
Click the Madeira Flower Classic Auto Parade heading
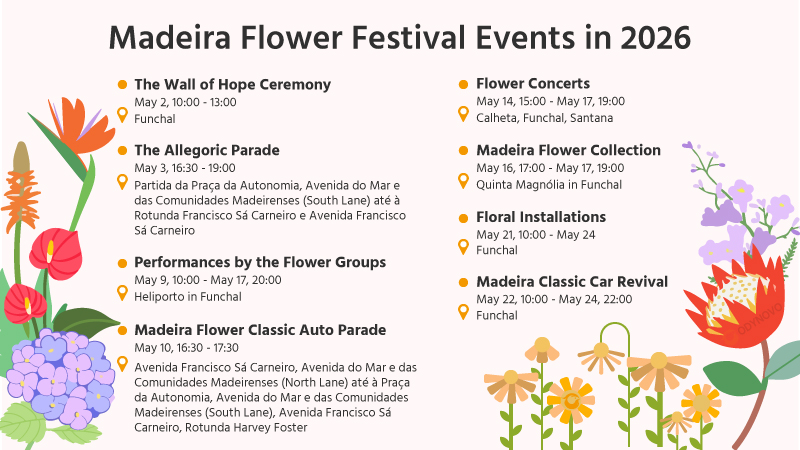click(x=260, y=330)
